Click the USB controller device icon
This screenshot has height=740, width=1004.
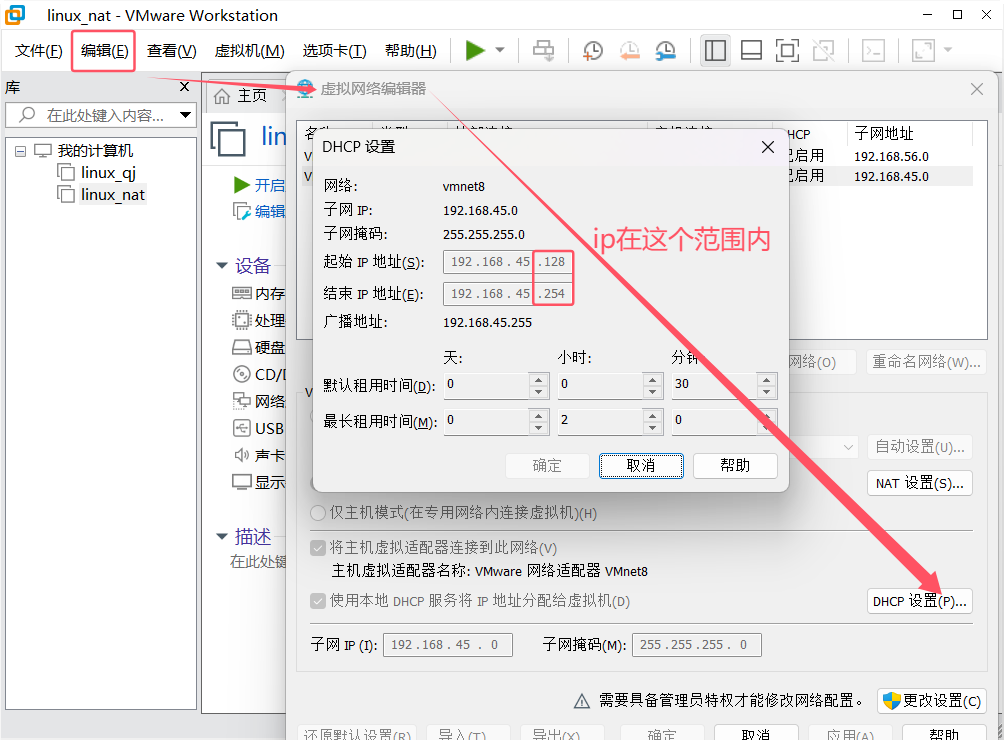pyautogui.click(x=241, y=428)
